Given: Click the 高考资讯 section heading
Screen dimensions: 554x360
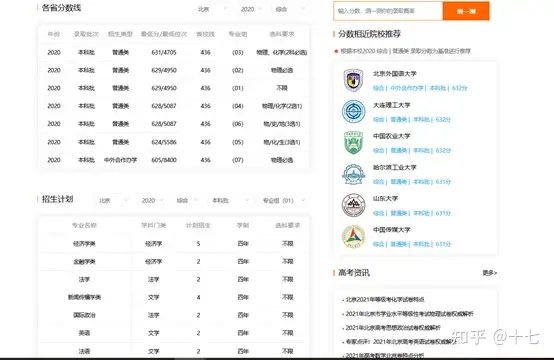Looking at the screenshot, I should point(354,273).
